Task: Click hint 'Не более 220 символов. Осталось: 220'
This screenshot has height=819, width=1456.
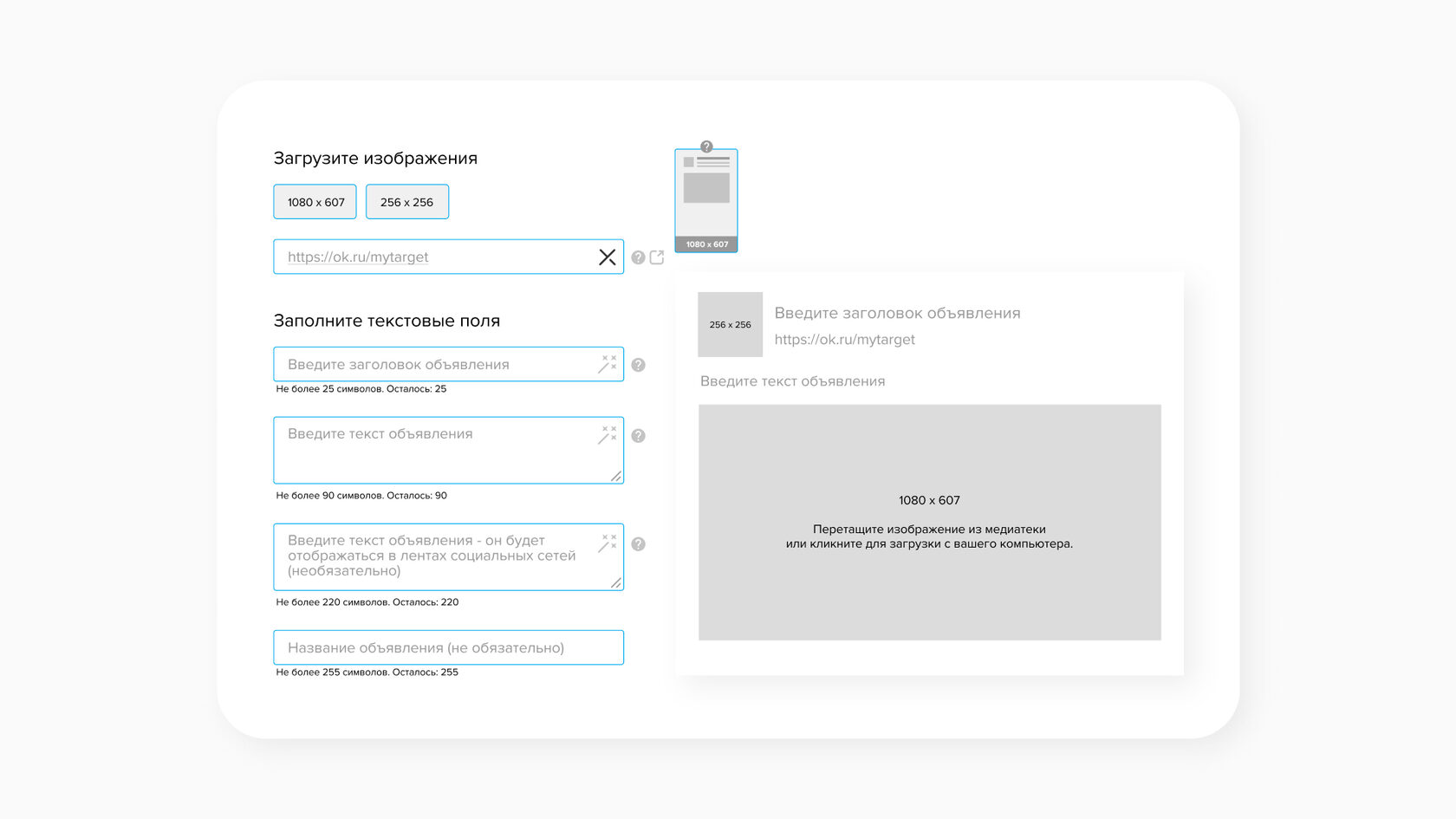Action: coord(367,602)
